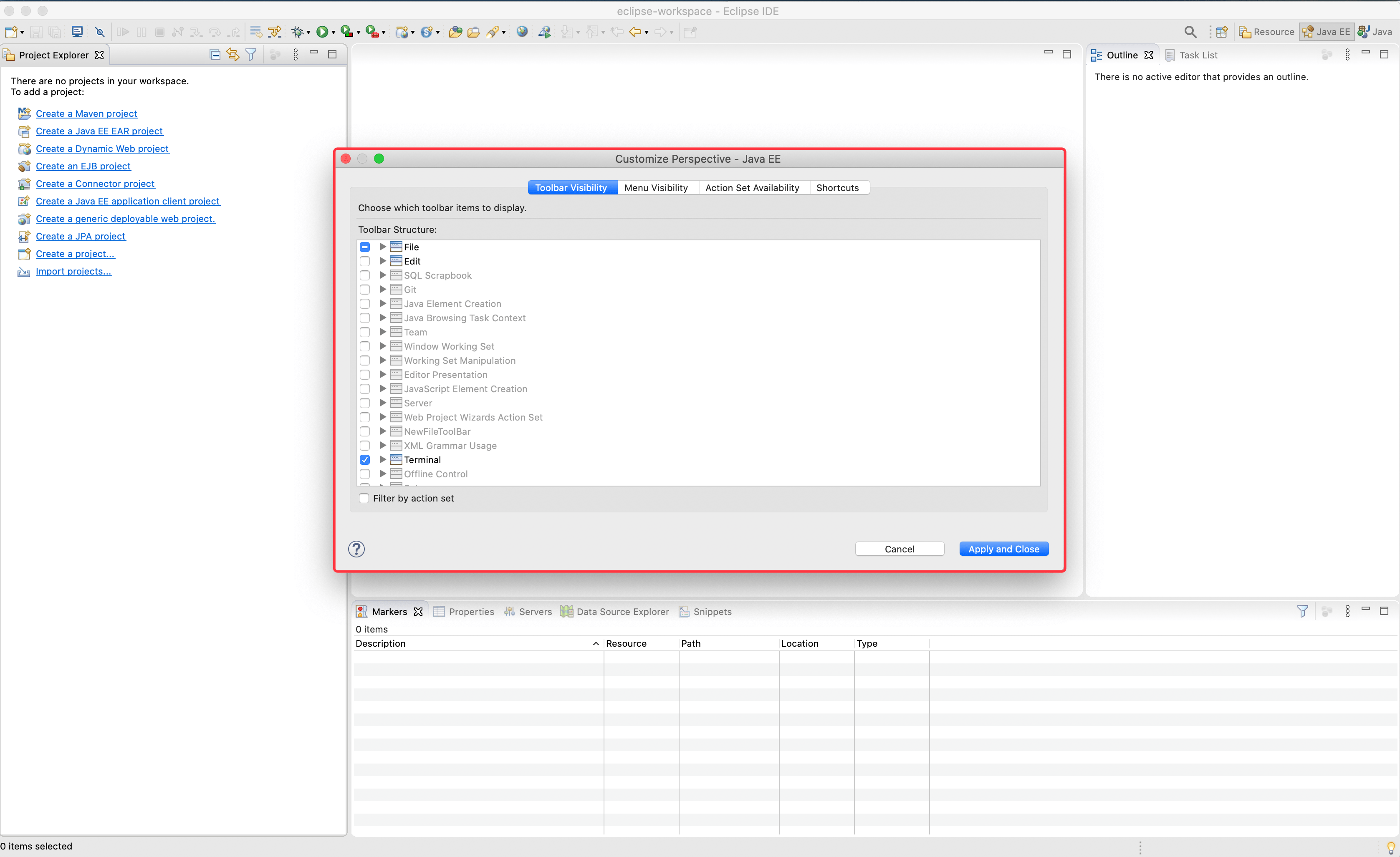Open the Run button dropdown arrow
Image resolution: width=1400 pixels, height=857 pixels.
pyautogui.click(x=334, y=33)
